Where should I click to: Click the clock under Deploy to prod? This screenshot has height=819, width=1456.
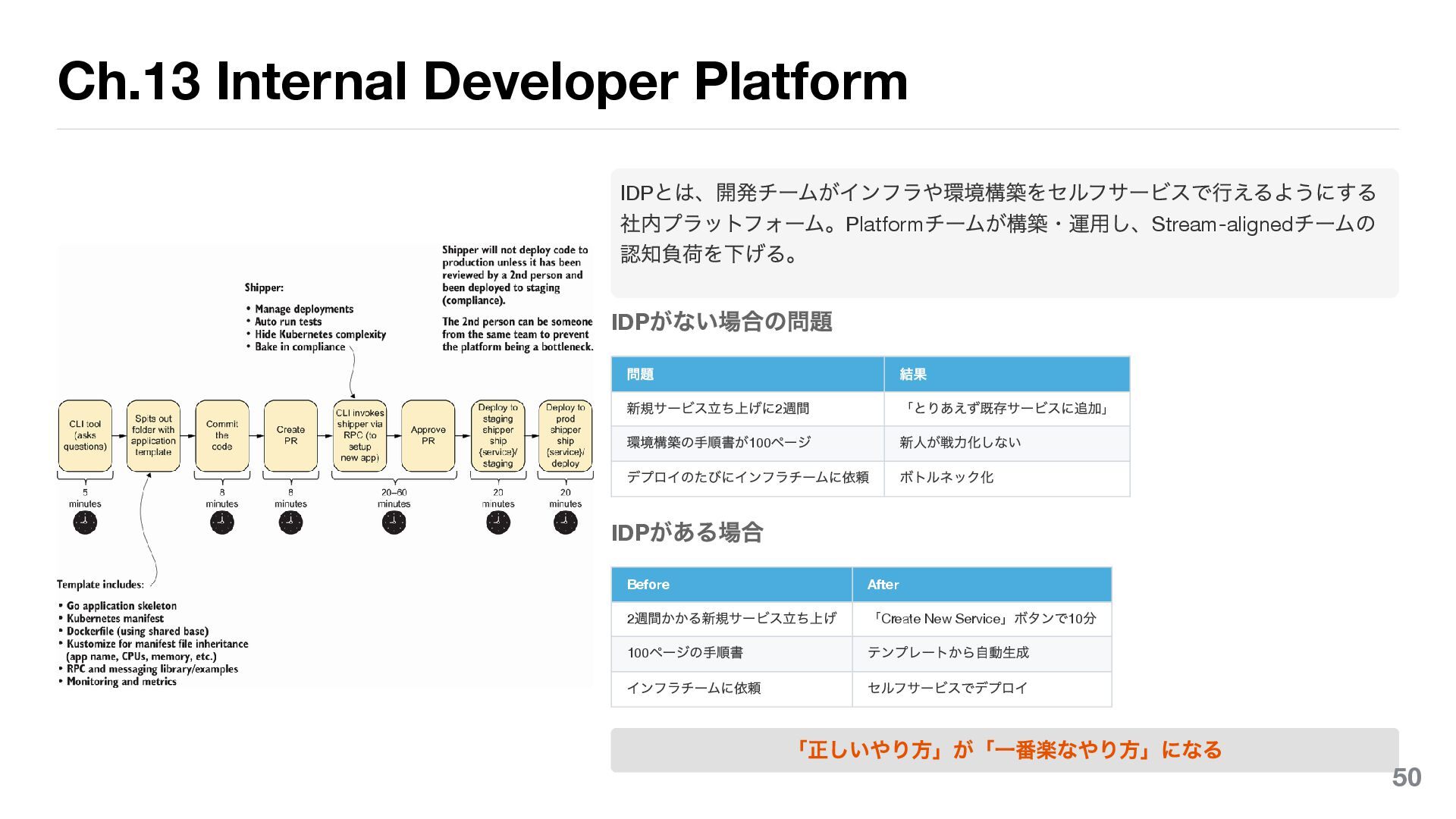[x=565, y=522]
